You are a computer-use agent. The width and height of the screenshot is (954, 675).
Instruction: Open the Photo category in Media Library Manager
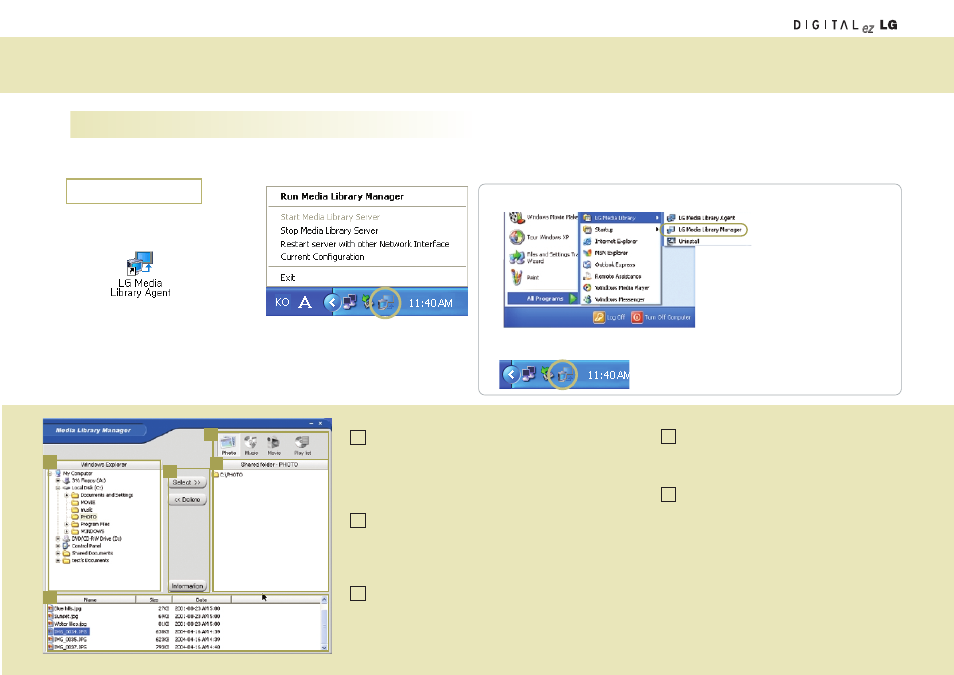click(x=228, y=445)
